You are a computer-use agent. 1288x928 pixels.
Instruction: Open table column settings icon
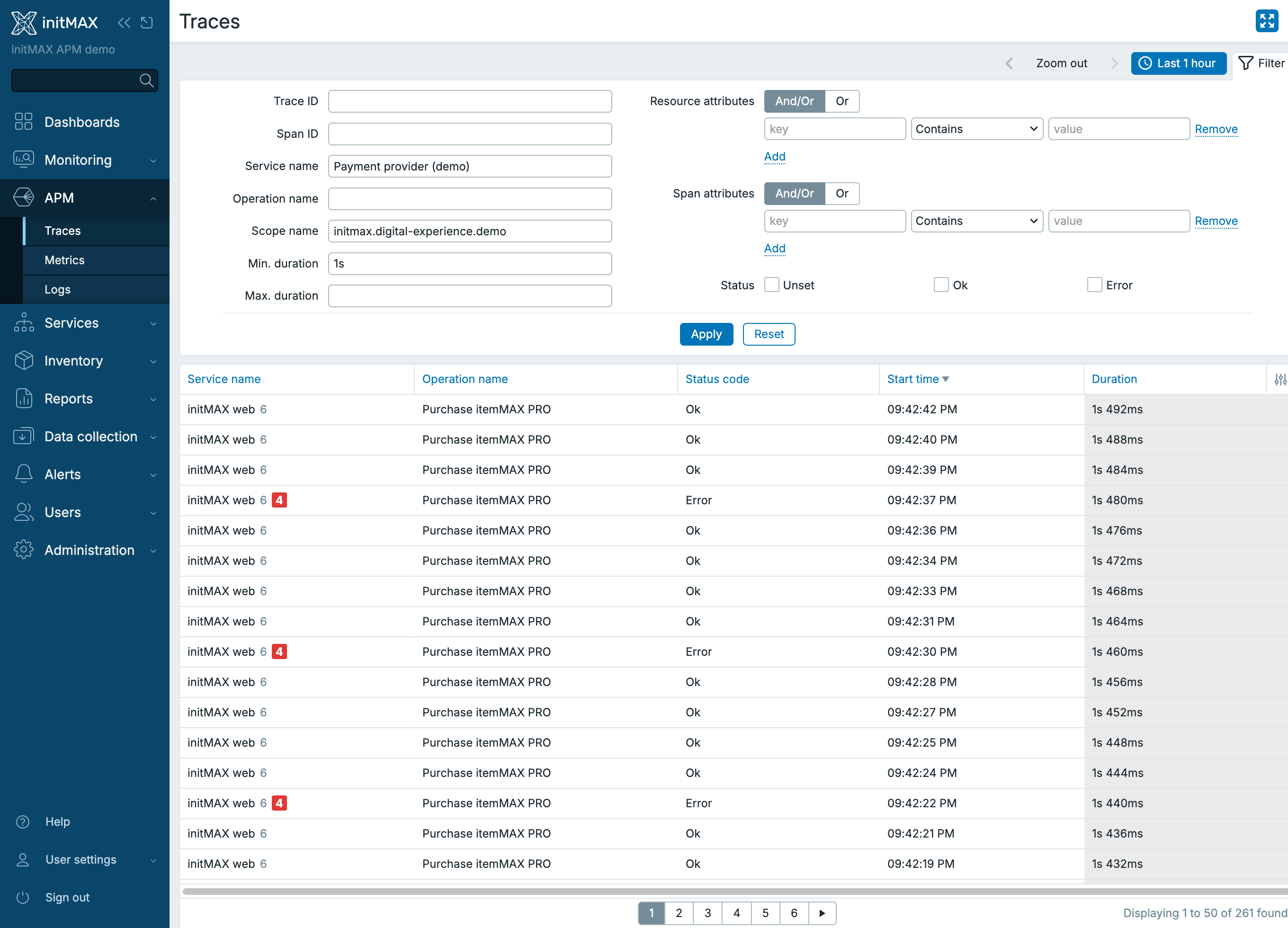[x=1279, y=379]
